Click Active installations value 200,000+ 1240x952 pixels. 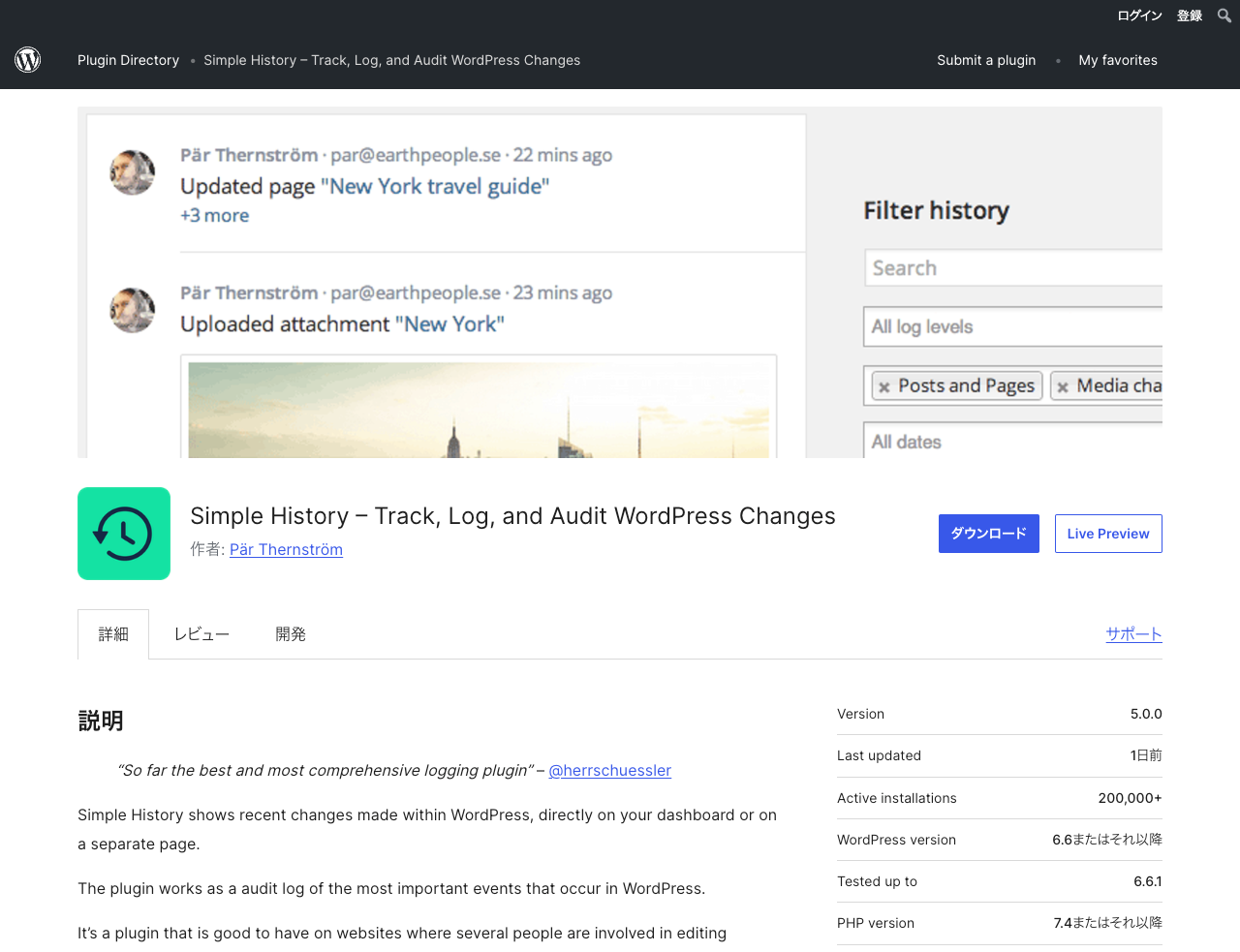coord(1130,798)
